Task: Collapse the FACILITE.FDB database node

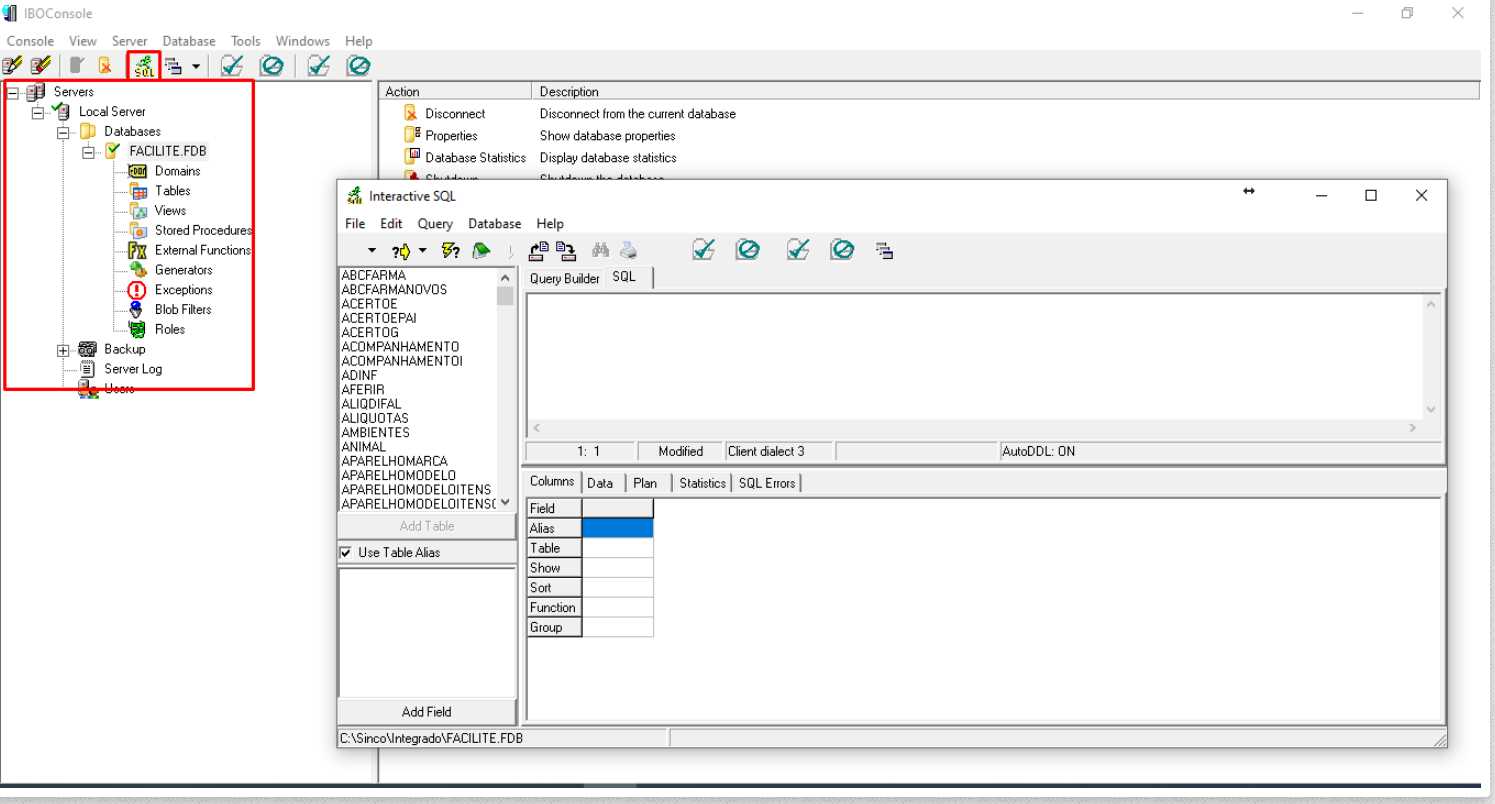Action: (x=88, y=152)
